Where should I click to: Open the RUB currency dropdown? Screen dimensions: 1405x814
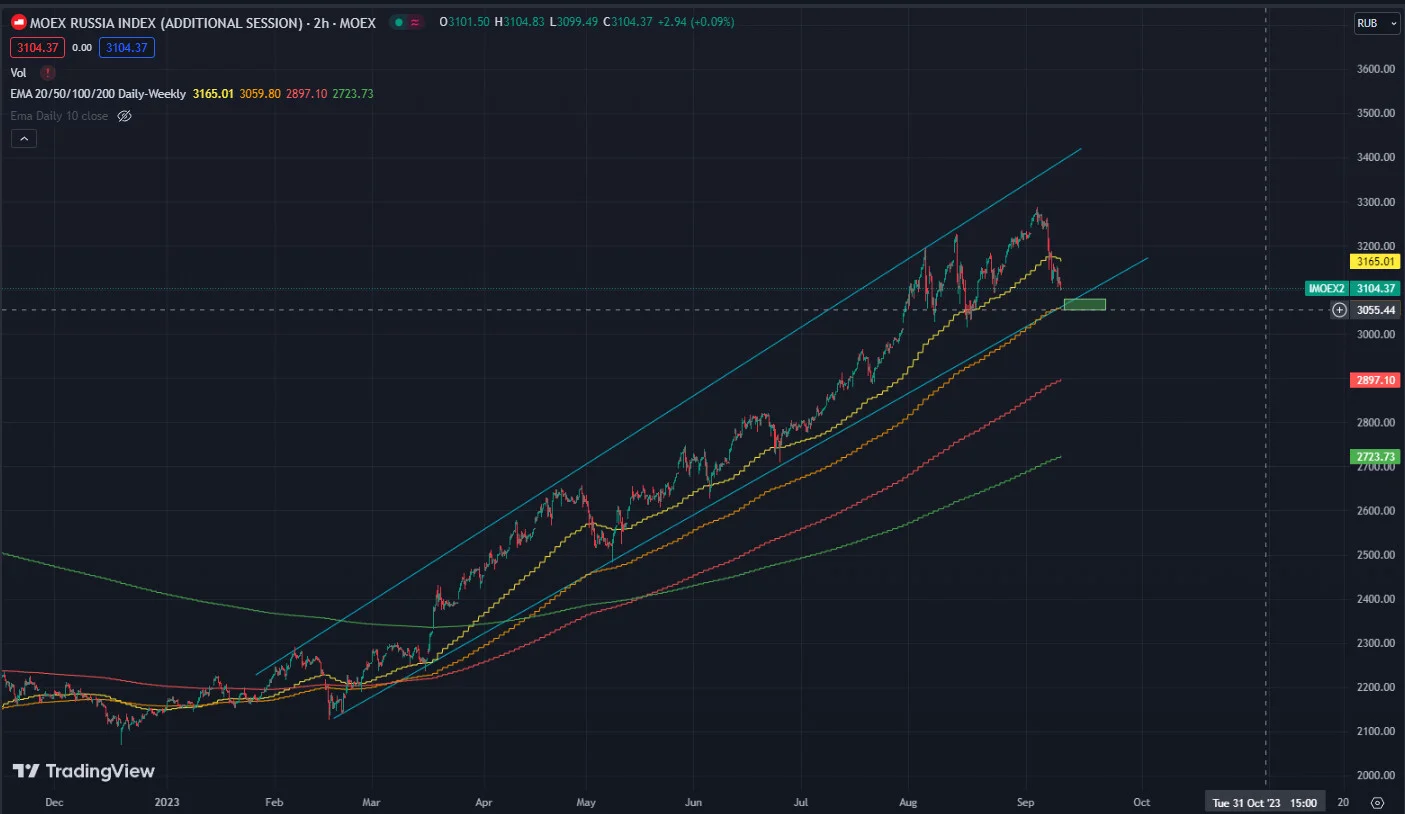click(1376, 24)
